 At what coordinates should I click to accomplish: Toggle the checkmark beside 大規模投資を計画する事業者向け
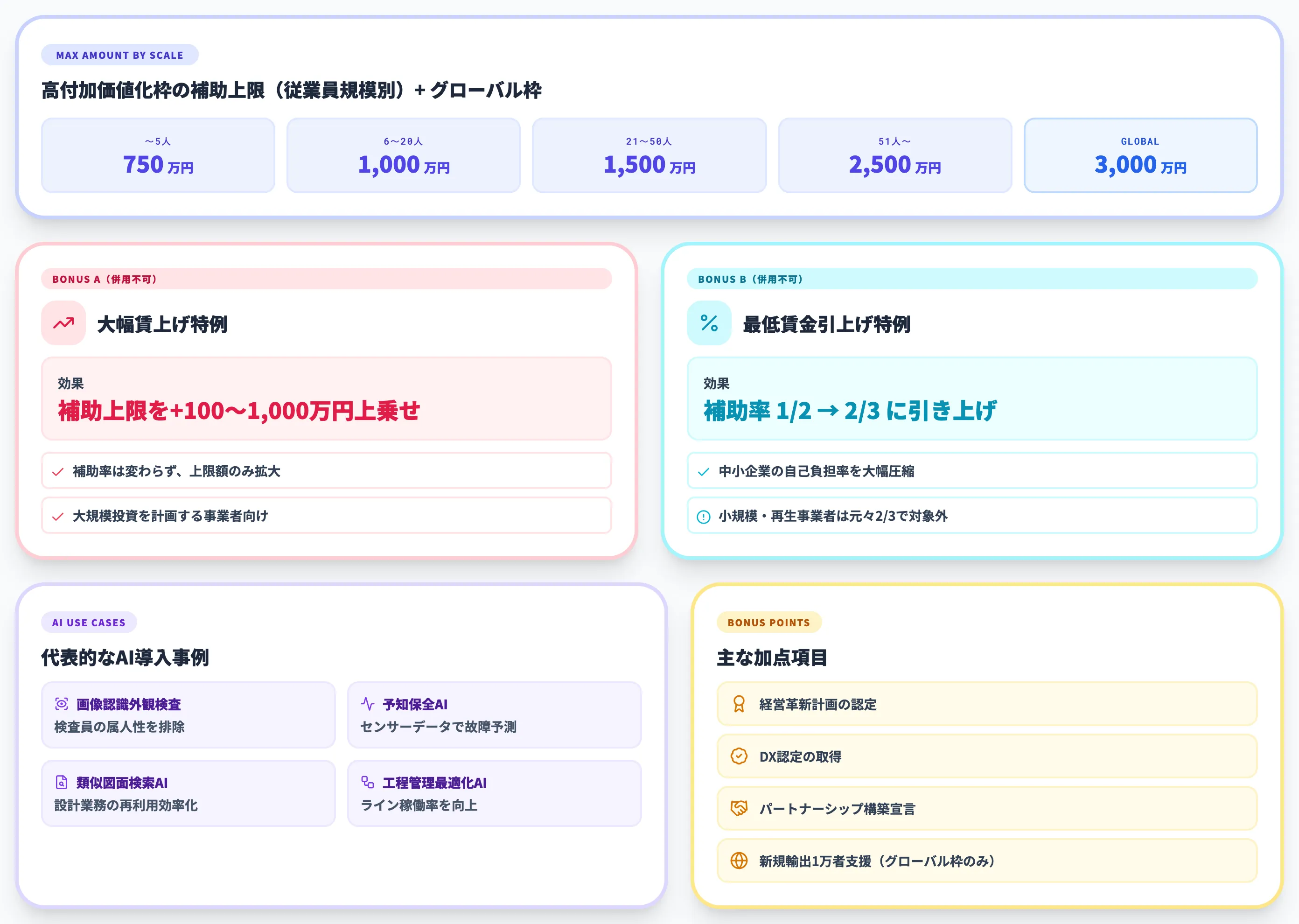57,516
